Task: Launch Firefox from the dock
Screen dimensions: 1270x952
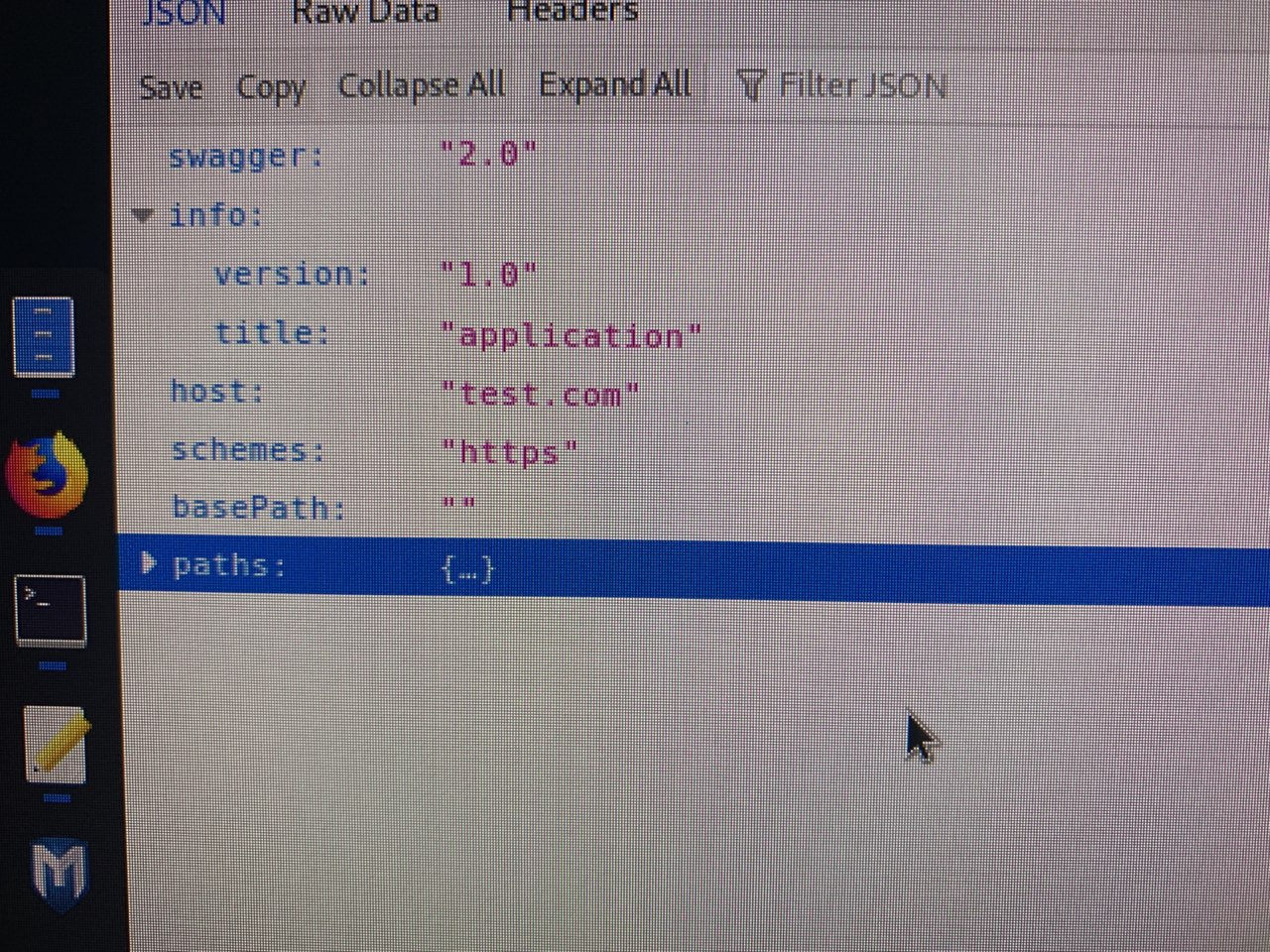Action: (x=47, y=476)
